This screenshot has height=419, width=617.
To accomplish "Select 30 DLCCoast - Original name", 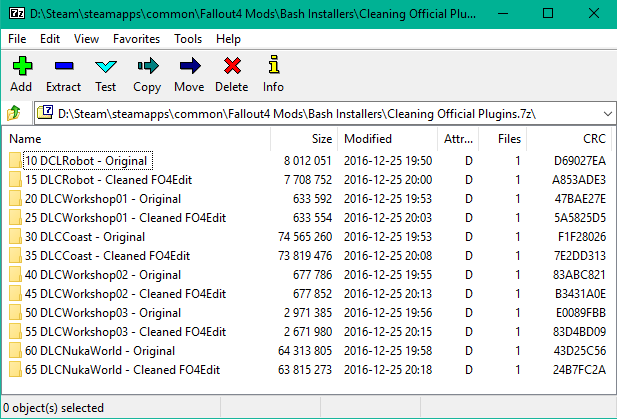I will 85,237.
